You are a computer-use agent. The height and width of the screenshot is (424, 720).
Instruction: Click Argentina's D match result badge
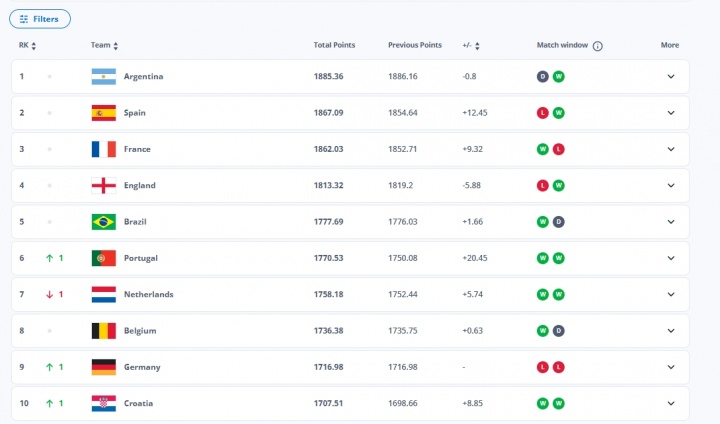543,77
